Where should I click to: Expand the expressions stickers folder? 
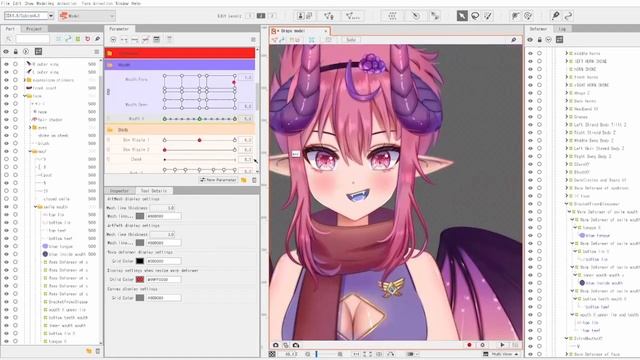pos(24,80)
